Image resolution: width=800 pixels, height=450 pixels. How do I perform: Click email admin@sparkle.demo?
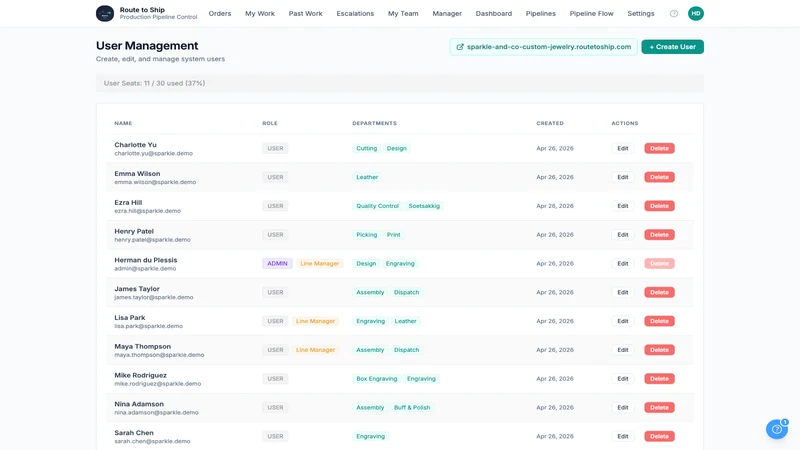[145, 268]
